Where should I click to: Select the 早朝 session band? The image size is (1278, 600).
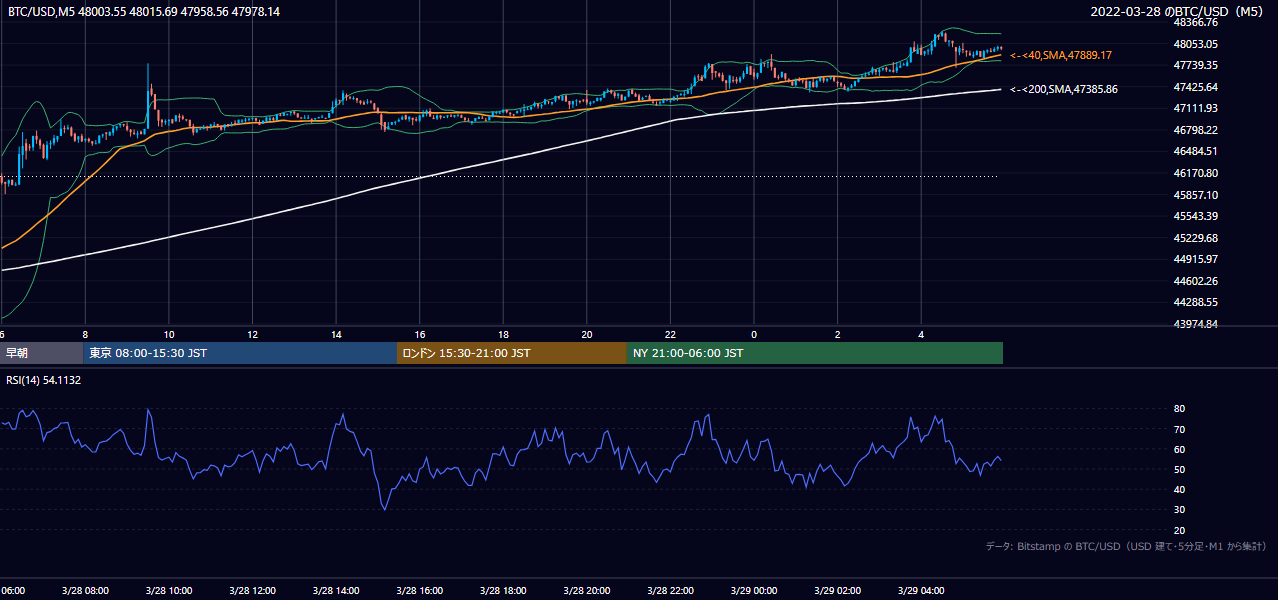tap(41, 353)
